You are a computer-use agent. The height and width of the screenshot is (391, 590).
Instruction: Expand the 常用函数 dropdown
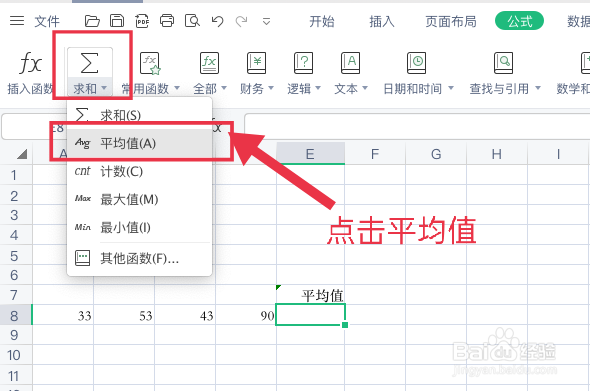pyautogui.click(x=176, y=89)
